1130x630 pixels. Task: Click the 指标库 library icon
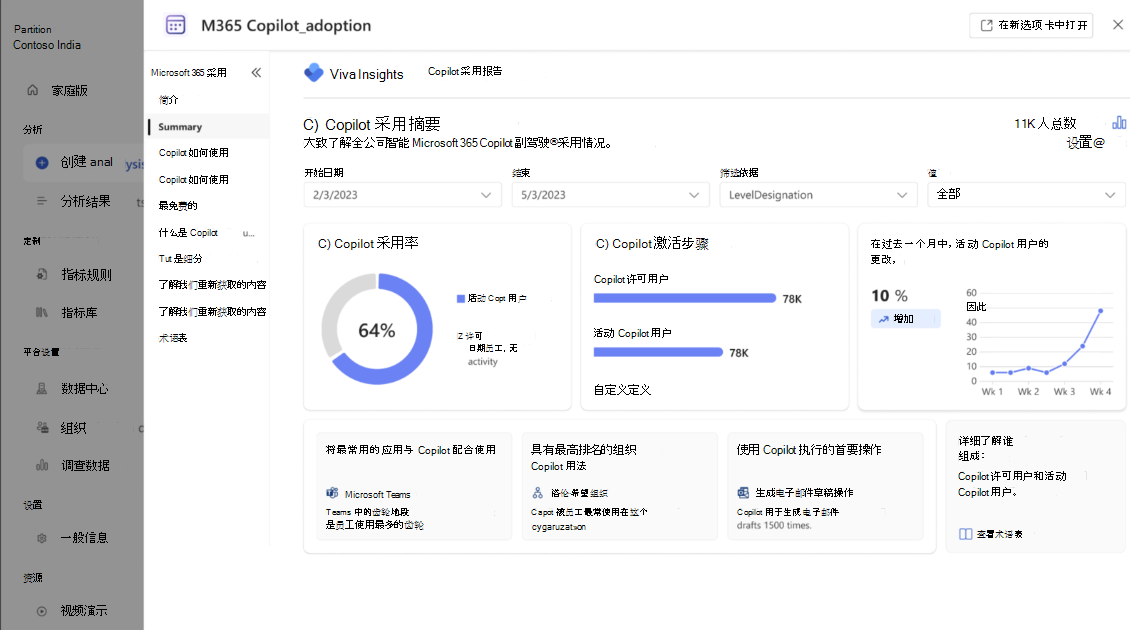(42, 313)
